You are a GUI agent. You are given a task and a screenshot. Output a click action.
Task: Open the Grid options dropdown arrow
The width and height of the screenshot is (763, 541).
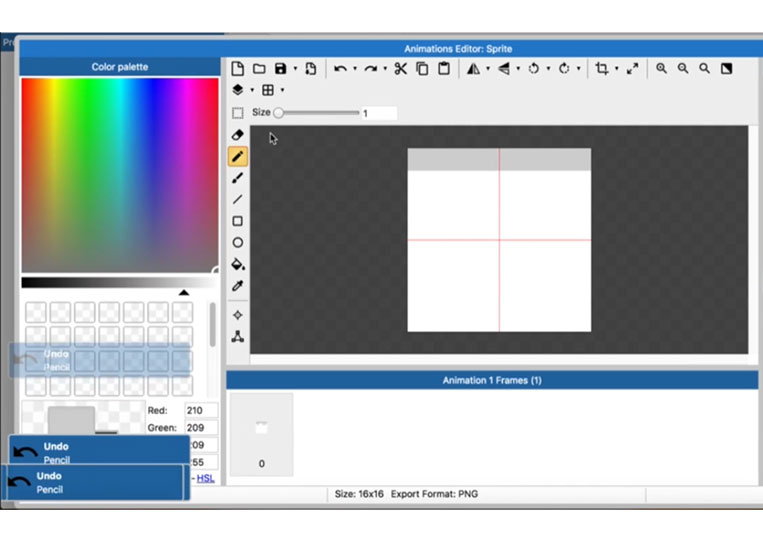click(282, 90)
